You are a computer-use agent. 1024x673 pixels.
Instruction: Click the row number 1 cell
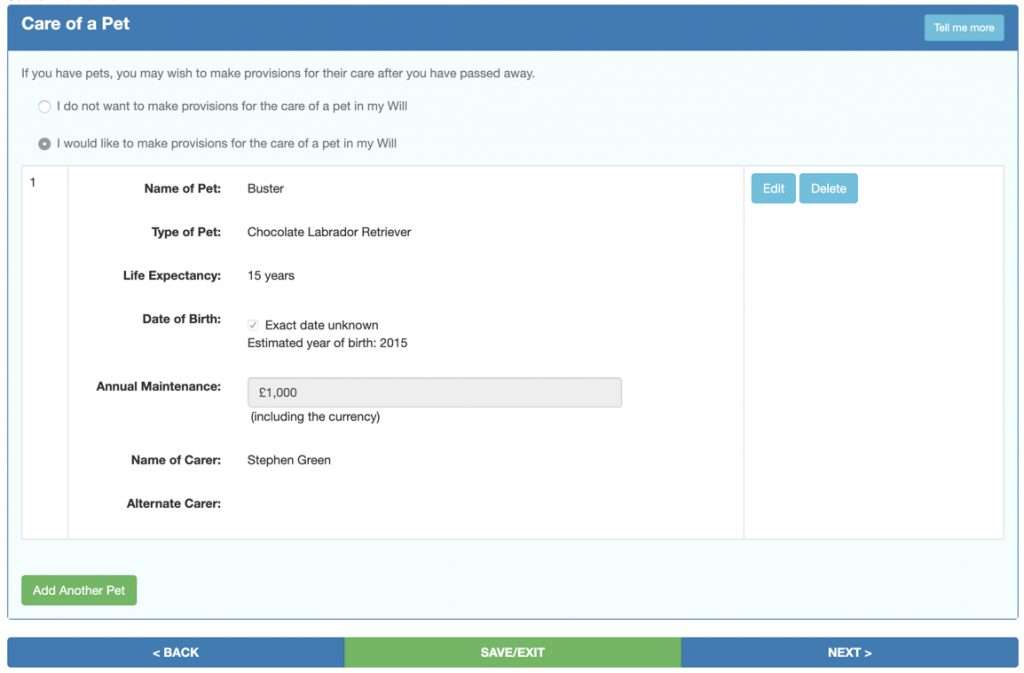[44, 352]
